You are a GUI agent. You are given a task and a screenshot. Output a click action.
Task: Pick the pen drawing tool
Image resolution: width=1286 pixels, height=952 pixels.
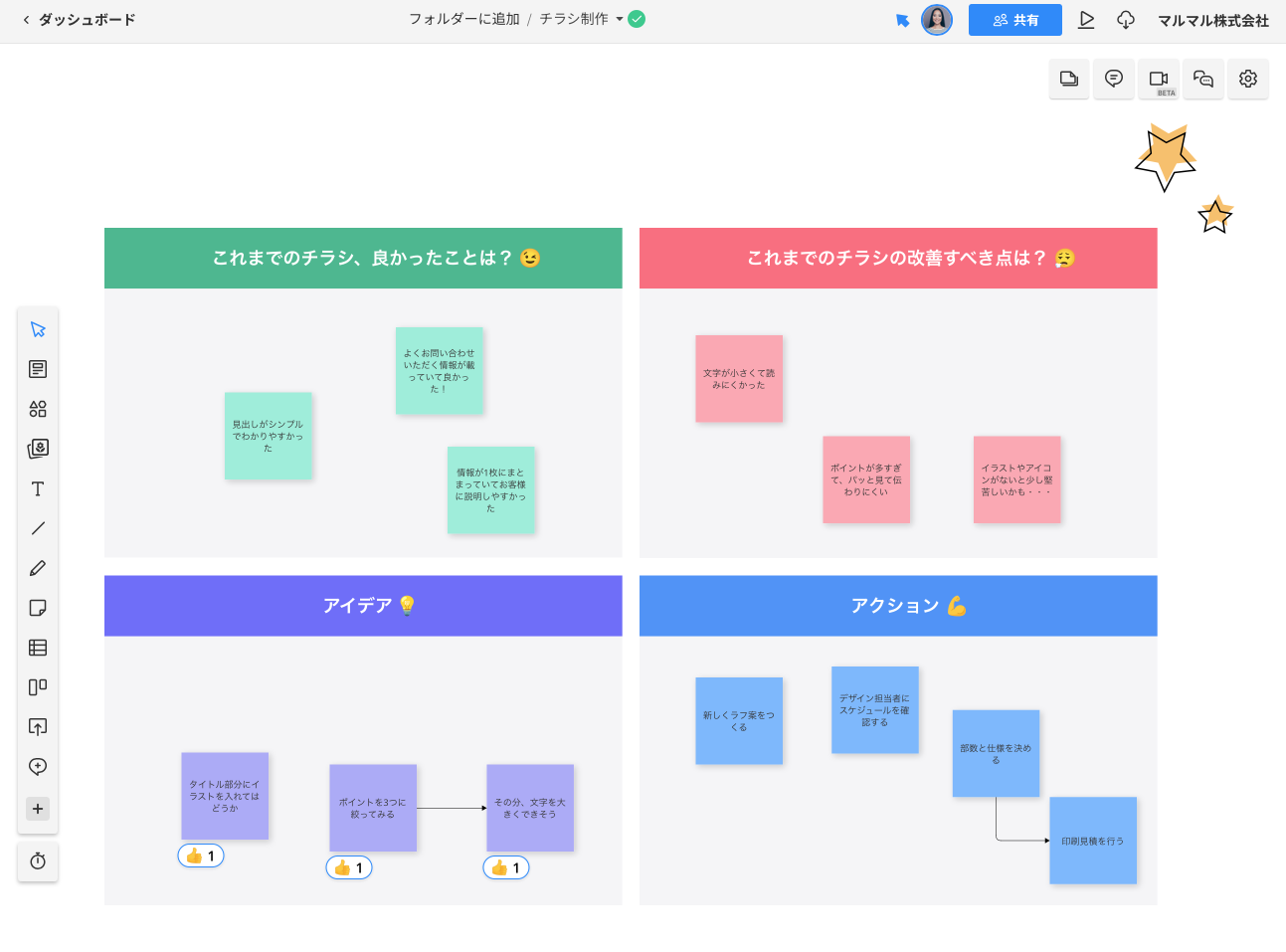coord(38,568)
